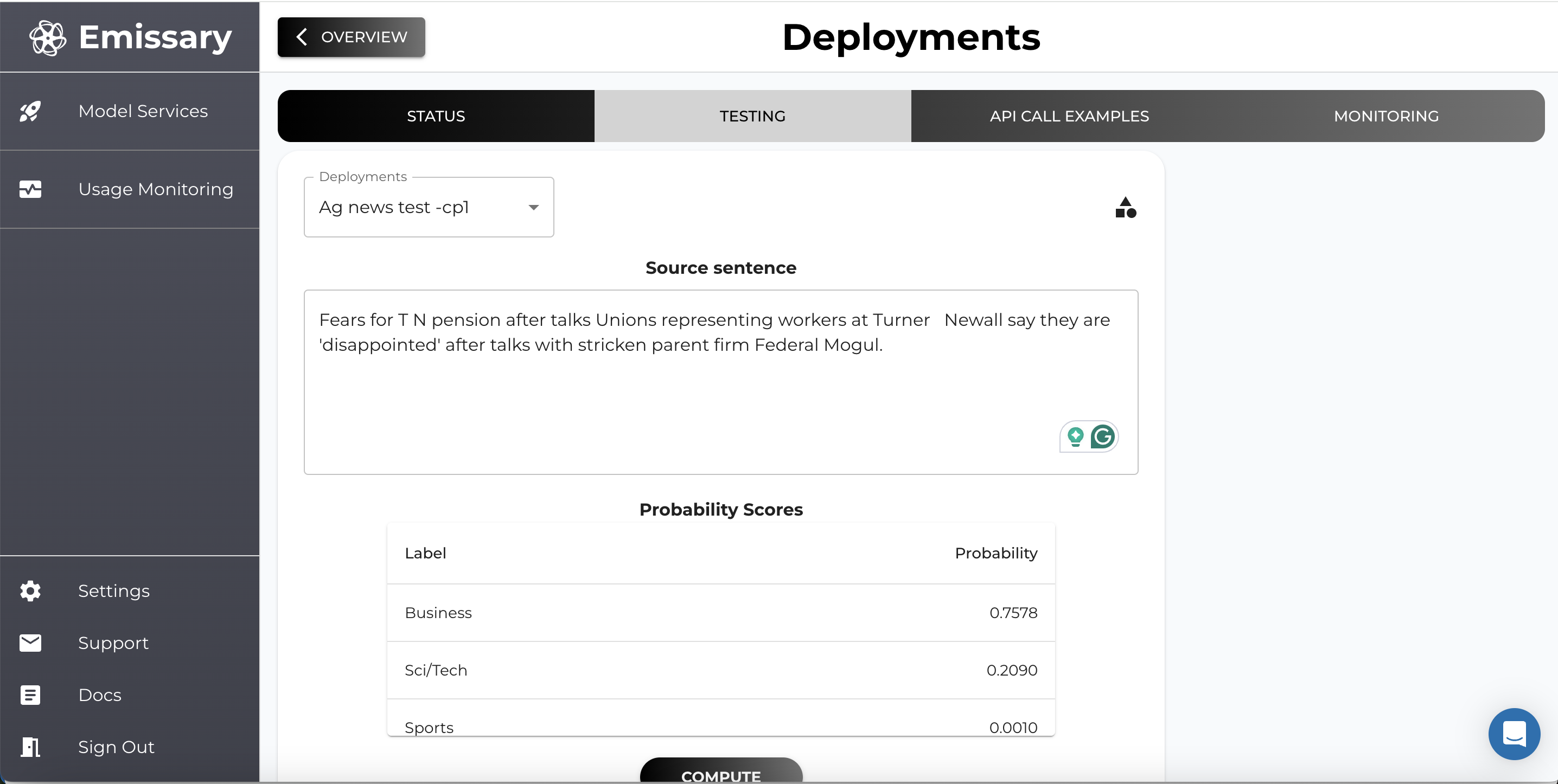The width and height of the screenshot is (1558, 784).
Task: Expand the Deployments dropdown arrow
Action: coord(533,207)
